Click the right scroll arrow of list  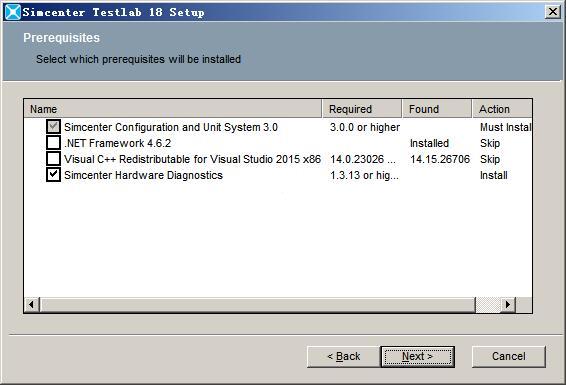tap(508, 305)
